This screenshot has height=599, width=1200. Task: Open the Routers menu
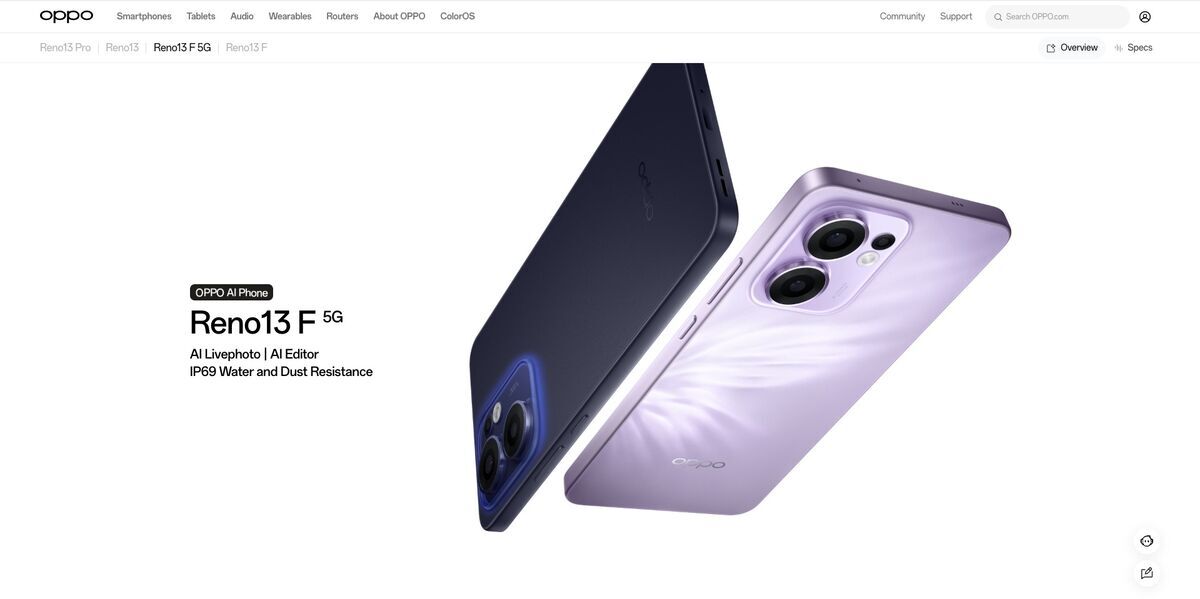tap(342, 16)
